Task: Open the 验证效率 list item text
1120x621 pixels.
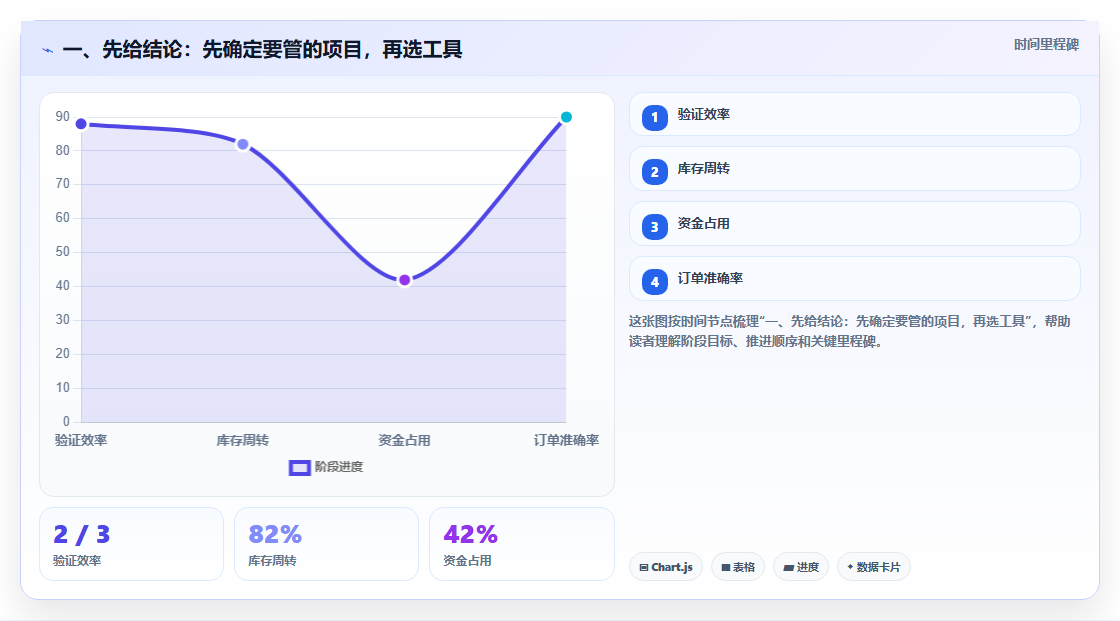Action: click(704, 114)
